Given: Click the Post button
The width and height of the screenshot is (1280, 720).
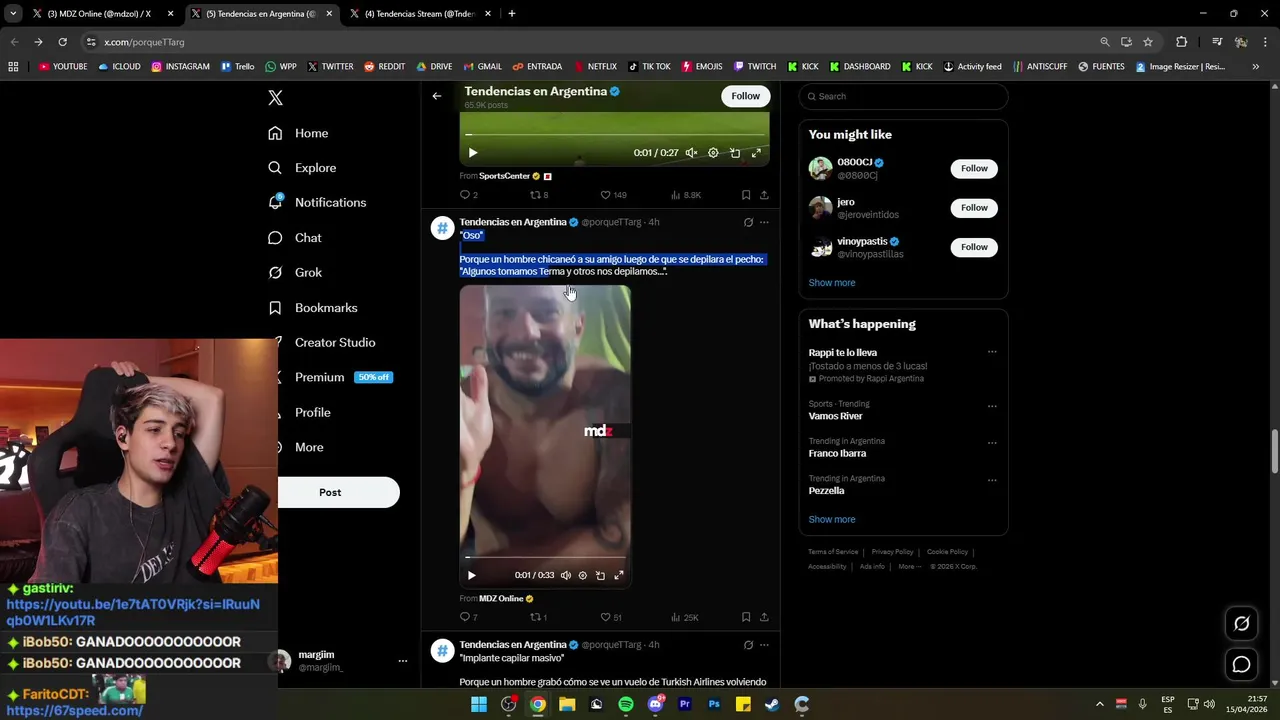Looking at the screenshot, I should 338,492.
